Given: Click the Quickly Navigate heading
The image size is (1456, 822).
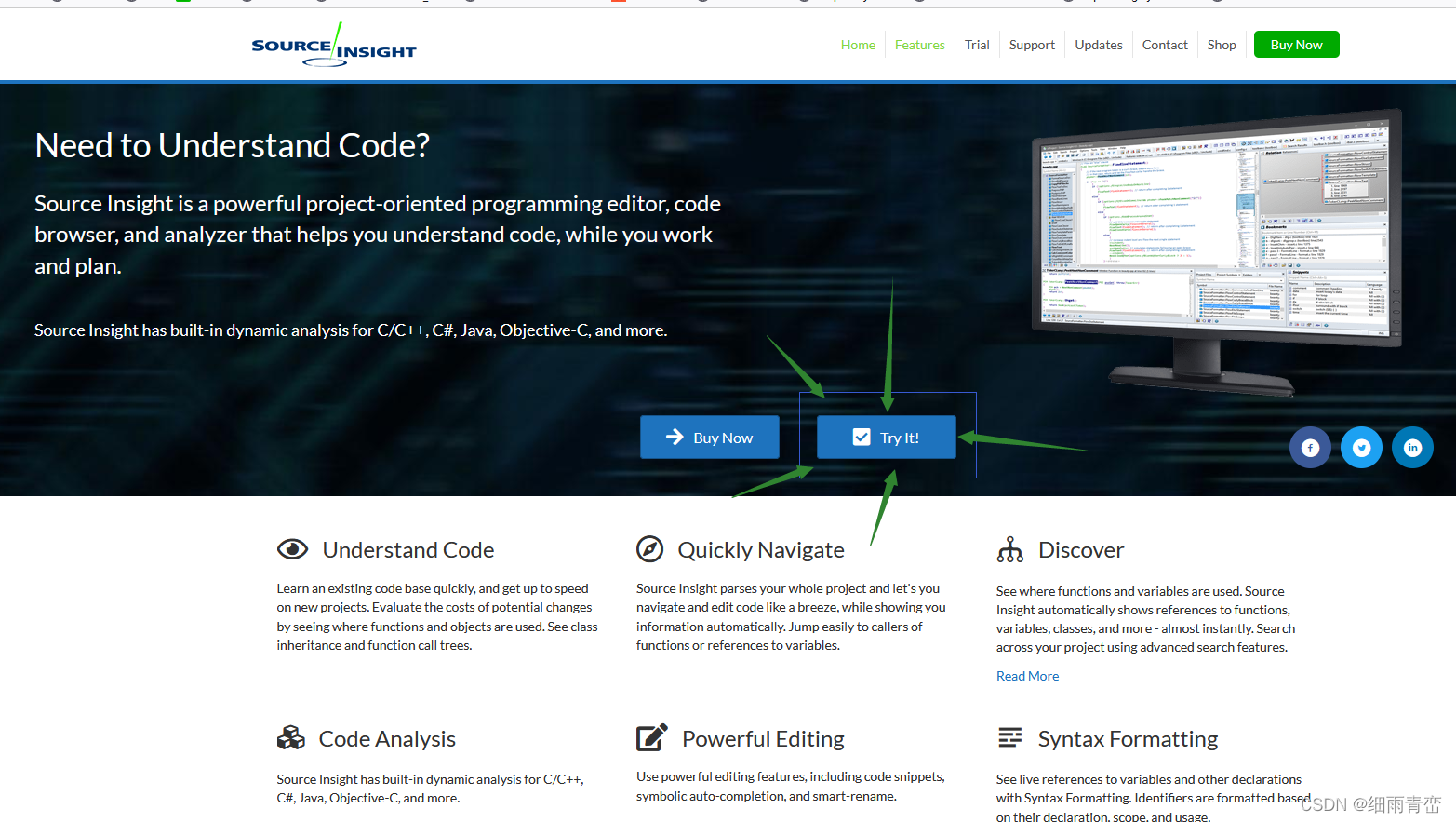Looking at the screenshot, I should (761, 550).
